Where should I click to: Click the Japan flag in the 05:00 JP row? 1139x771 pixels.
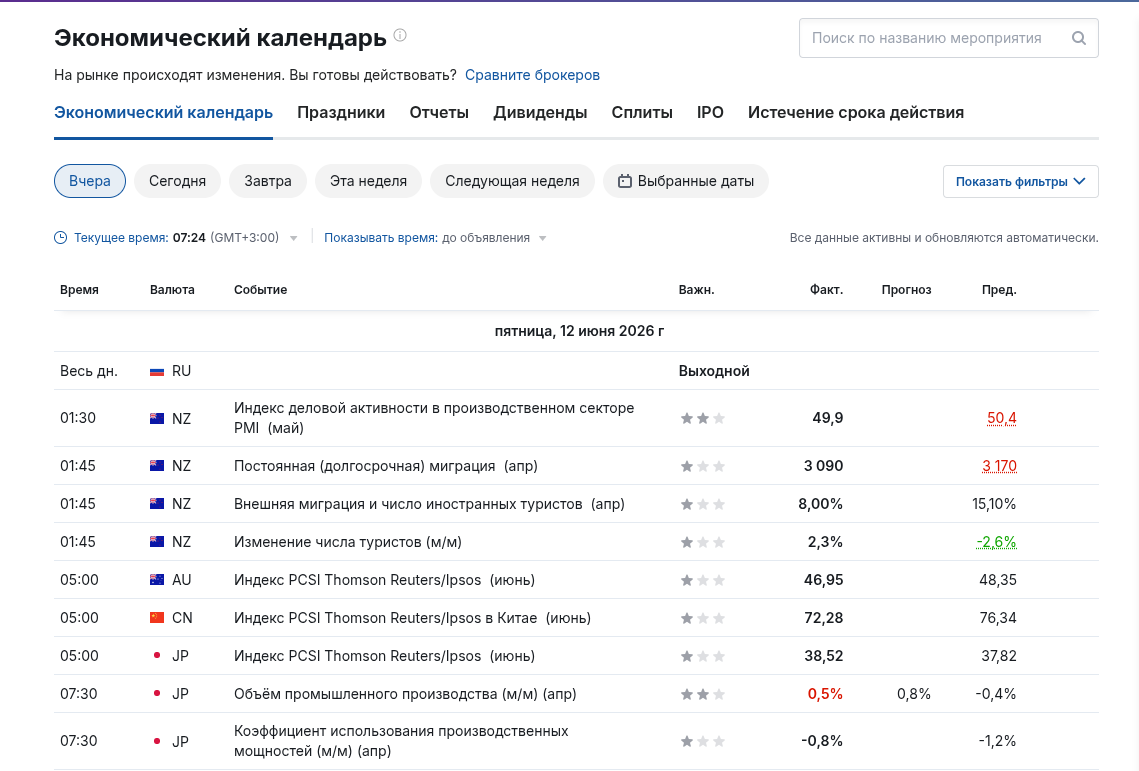tap(157, 655)
